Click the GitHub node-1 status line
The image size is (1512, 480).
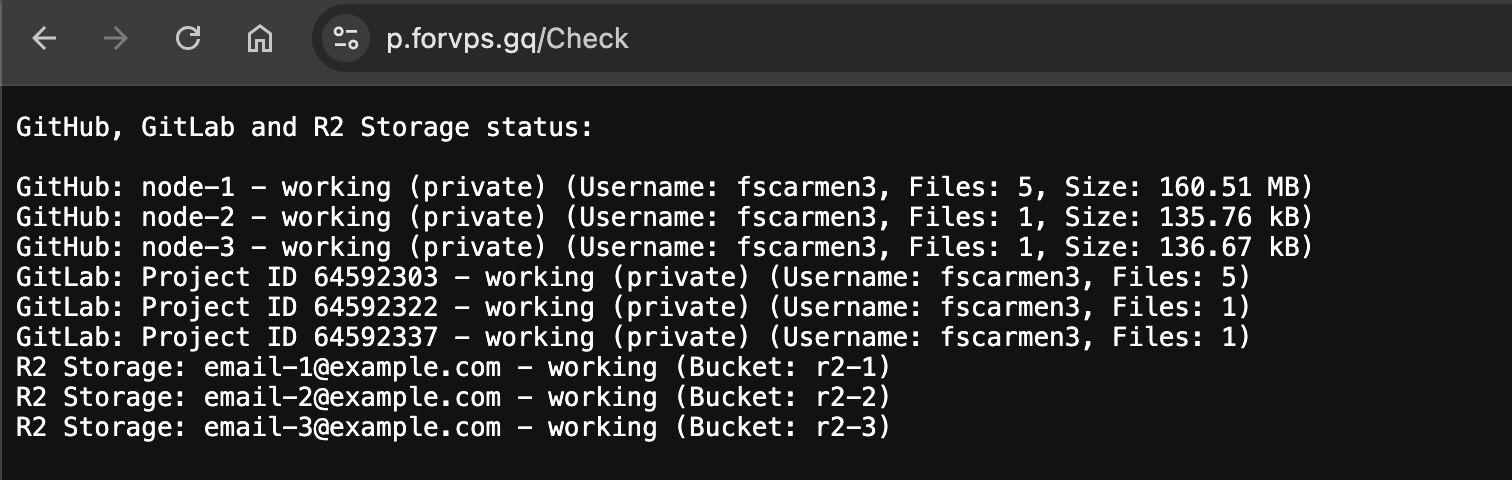(x=663, y=187)
